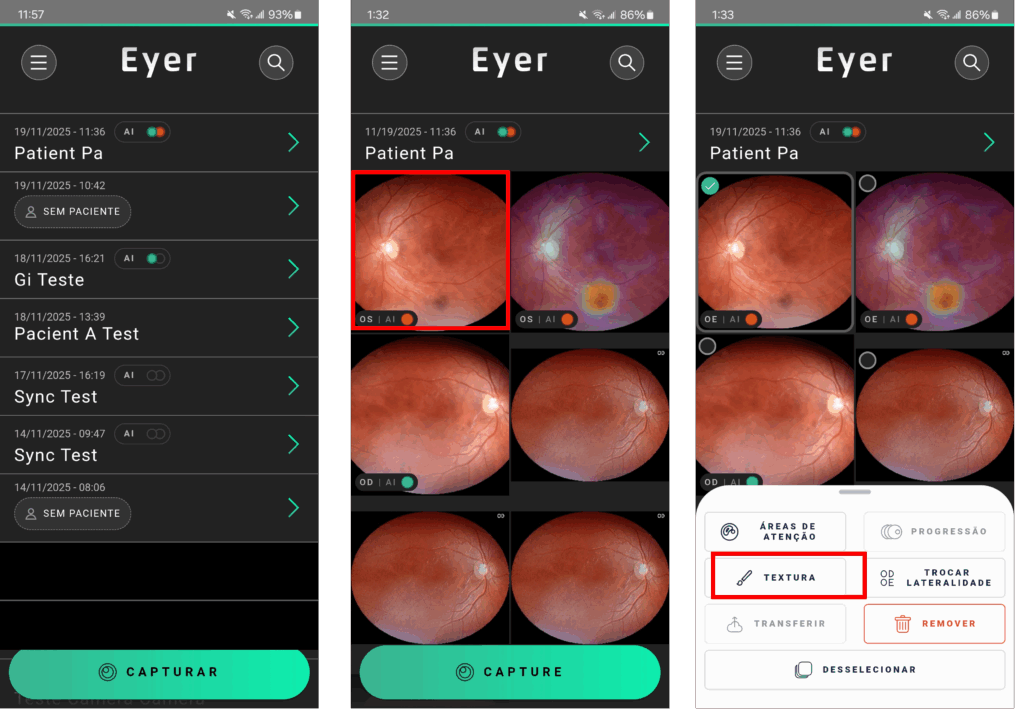Tap the search icon in the 1:33 screen

point(971,63)
